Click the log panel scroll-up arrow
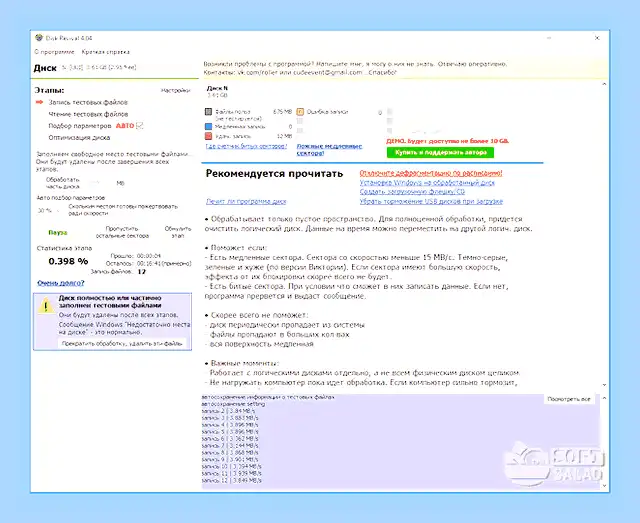This screenshot has height=523, width=640. 604,398
